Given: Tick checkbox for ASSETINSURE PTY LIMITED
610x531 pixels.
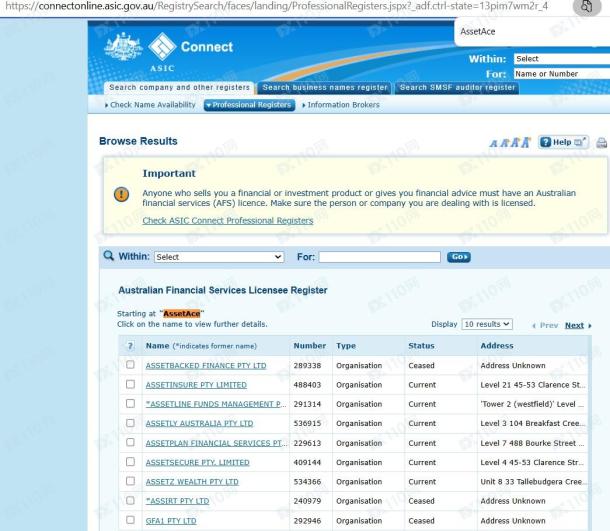Looking at the screenshot, I should tap(130, 384).
